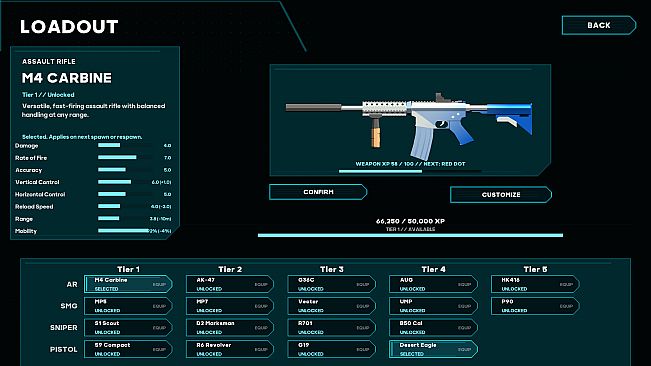Click the AR row label
Viewport: 651px width, 366px height.
72,284
